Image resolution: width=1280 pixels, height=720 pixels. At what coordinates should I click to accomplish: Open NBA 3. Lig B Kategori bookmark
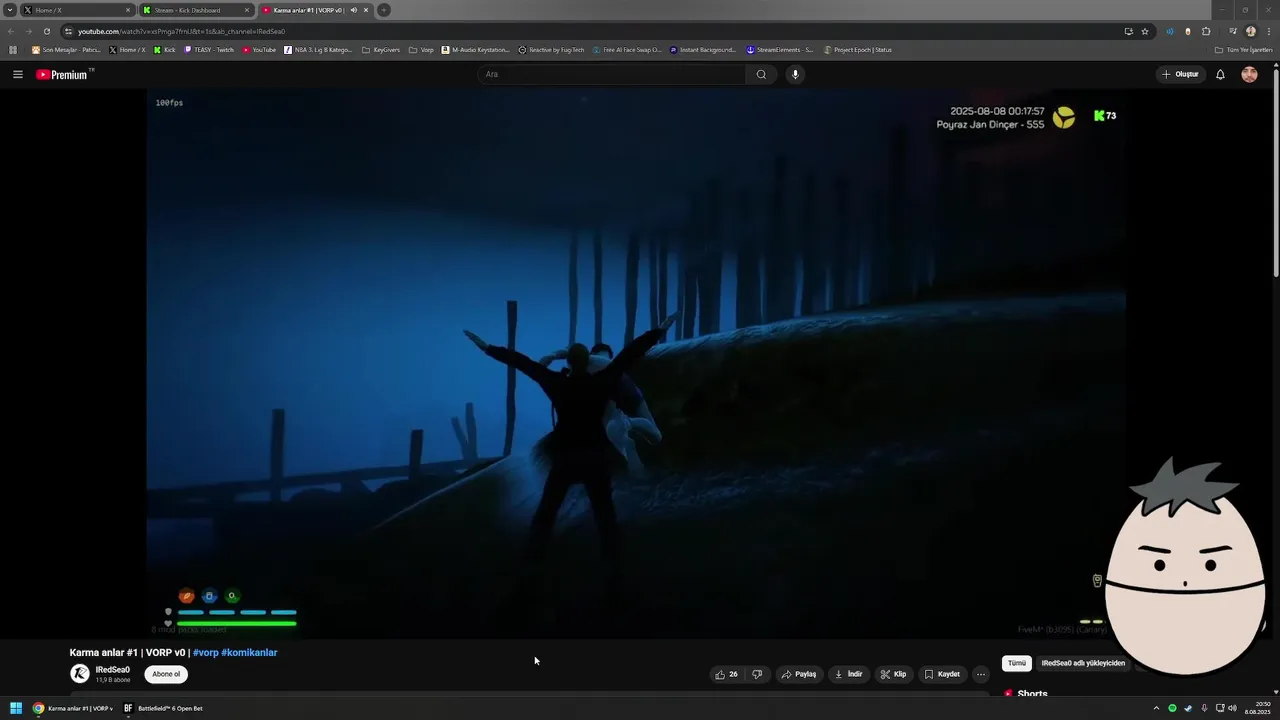tap(318, 49)
